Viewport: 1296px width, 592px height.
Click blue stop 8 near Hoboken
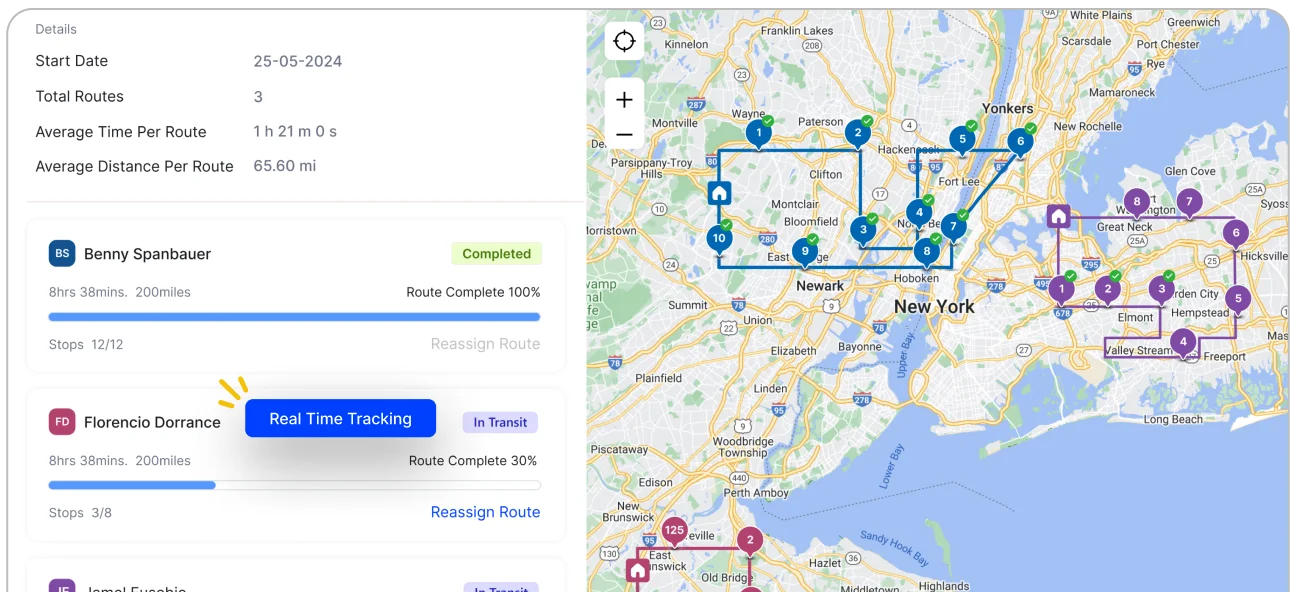(x=927, y=252)
